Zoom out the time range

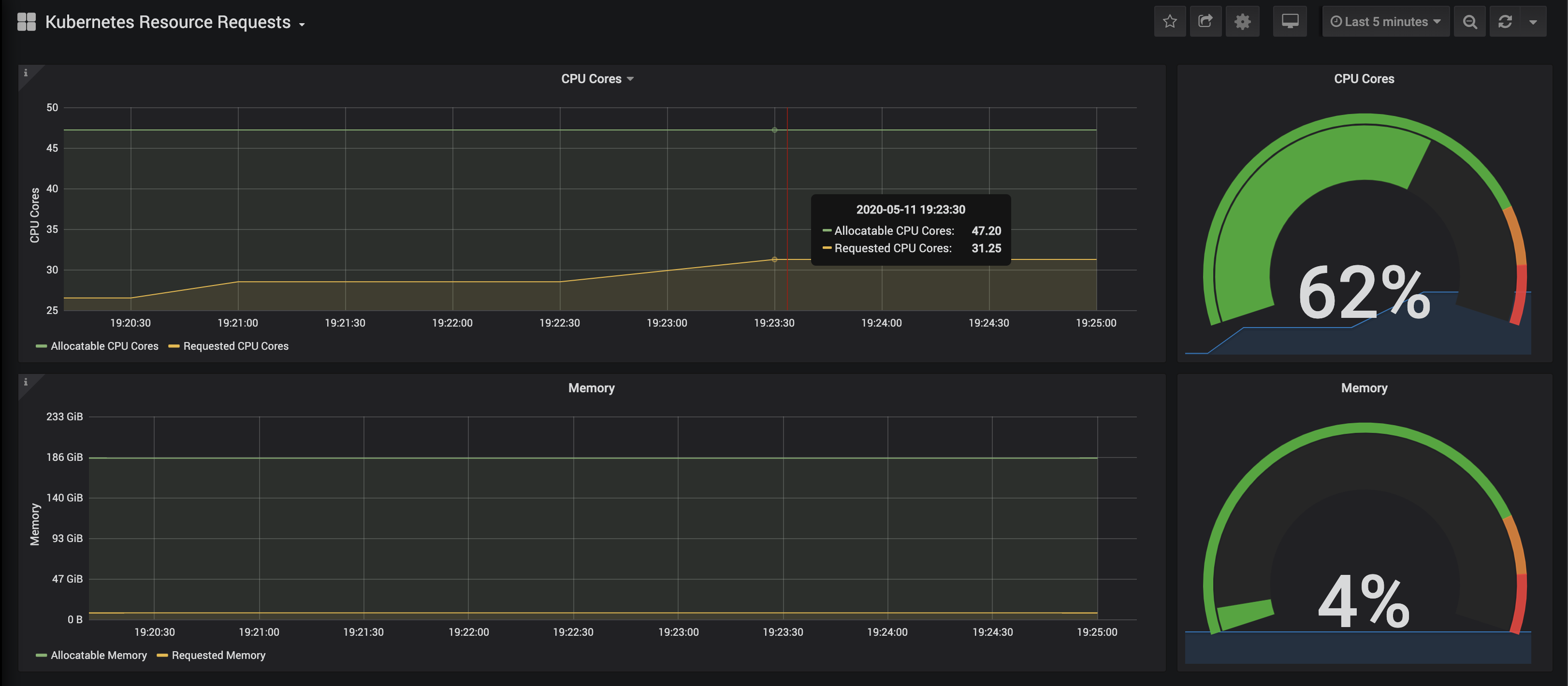pos(1469,22)
